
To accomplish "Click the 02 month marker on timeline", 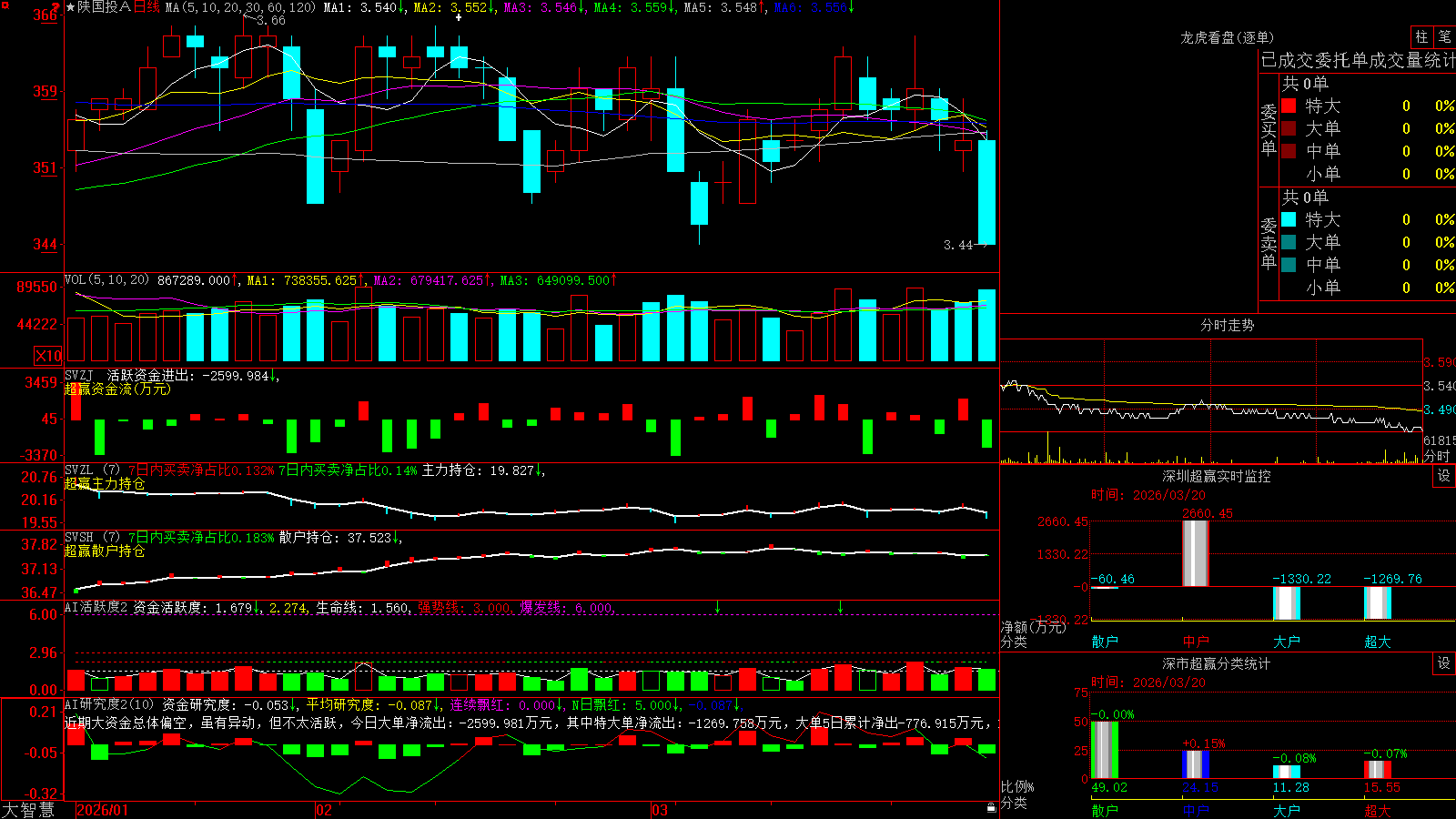I will coord(323,810).
